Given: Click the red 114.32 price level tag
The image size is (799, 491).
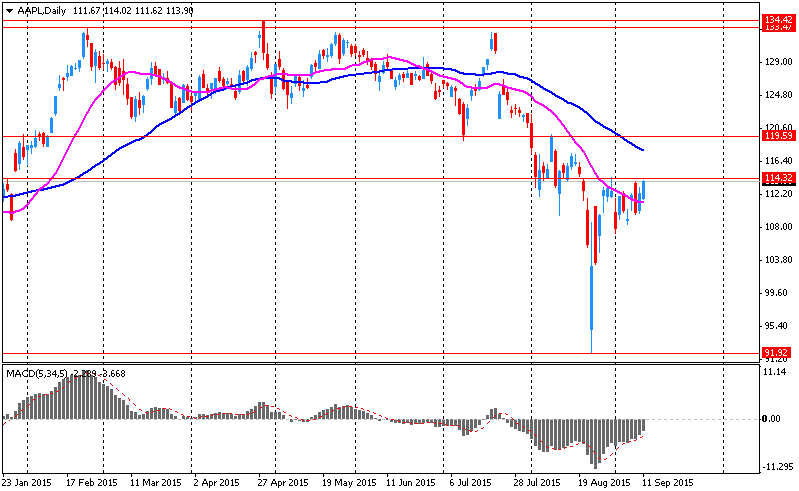Looking at the screenshot, I should [x=778, y=178].
